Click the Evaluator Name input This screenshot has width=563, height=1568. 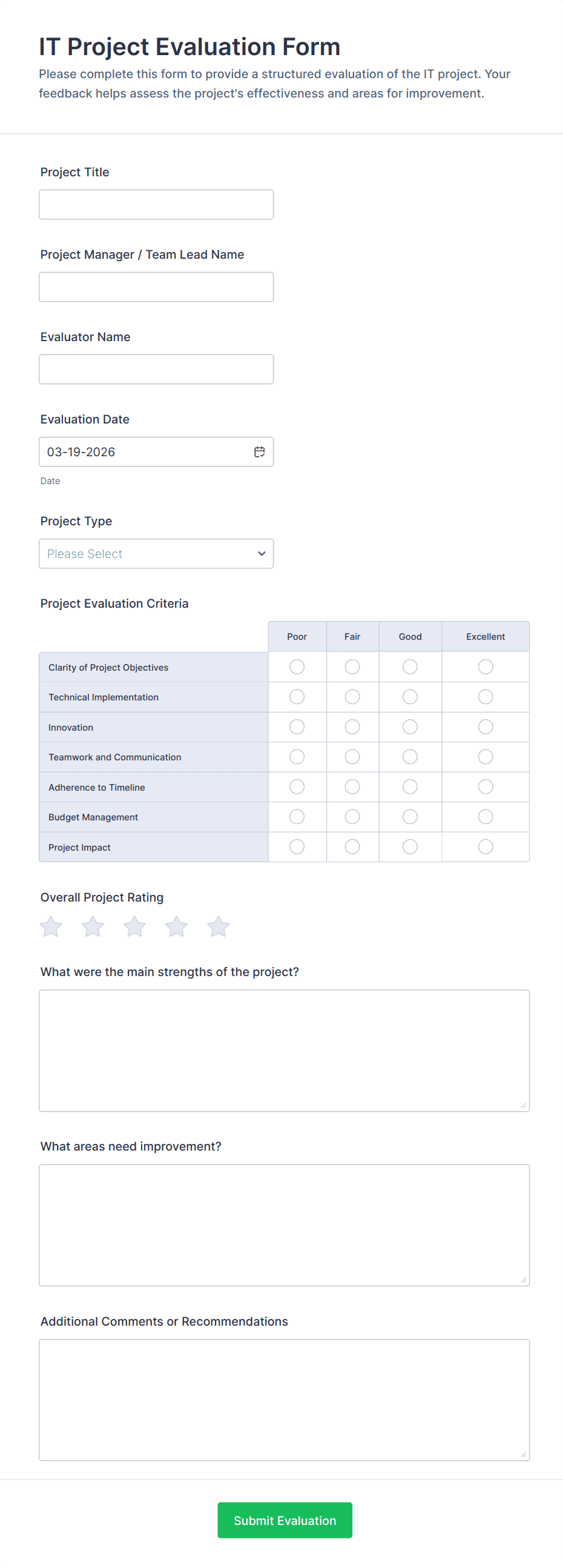156,370
